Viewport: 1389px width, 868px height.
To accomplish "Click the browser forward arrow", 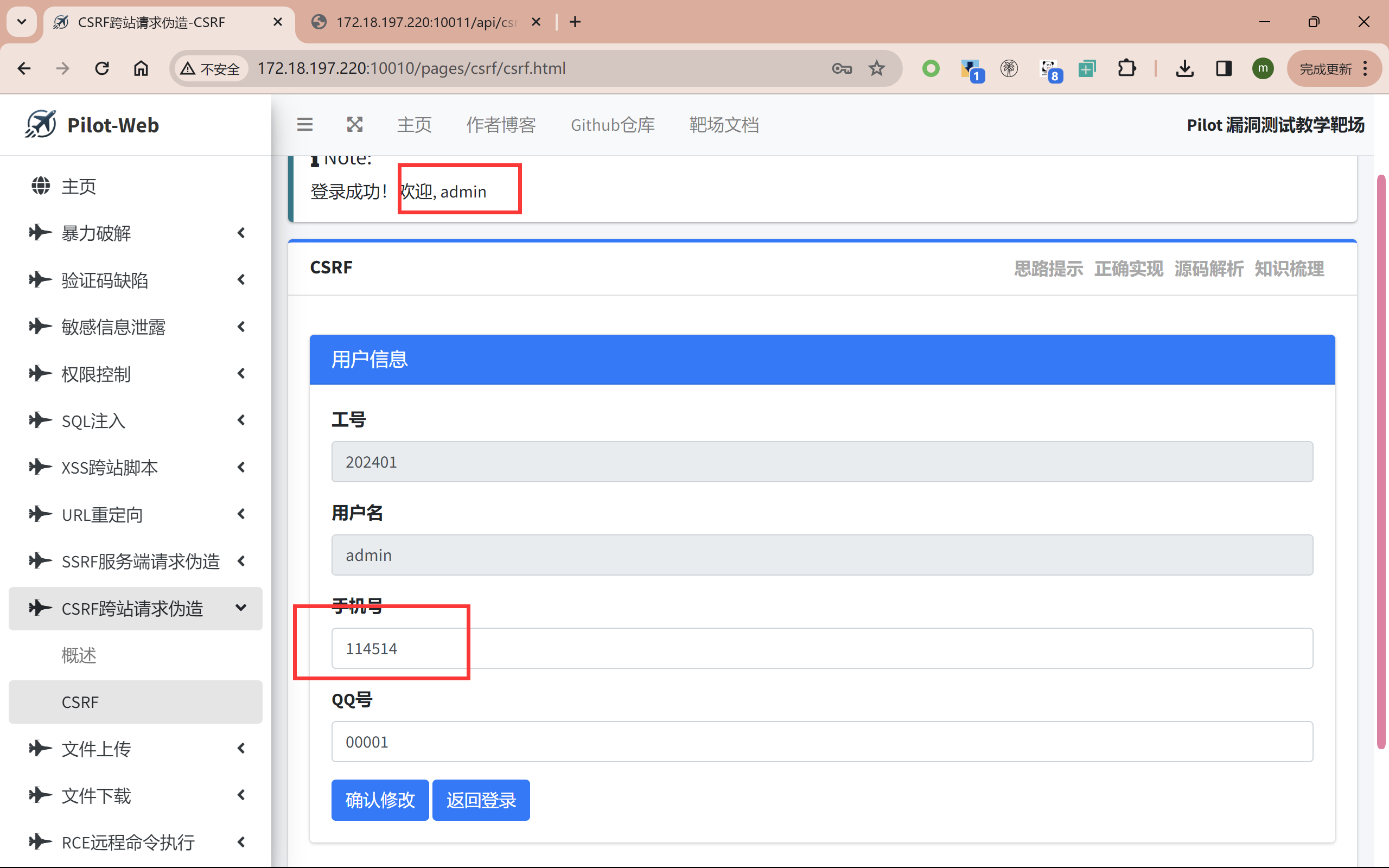I will [62, 69].
